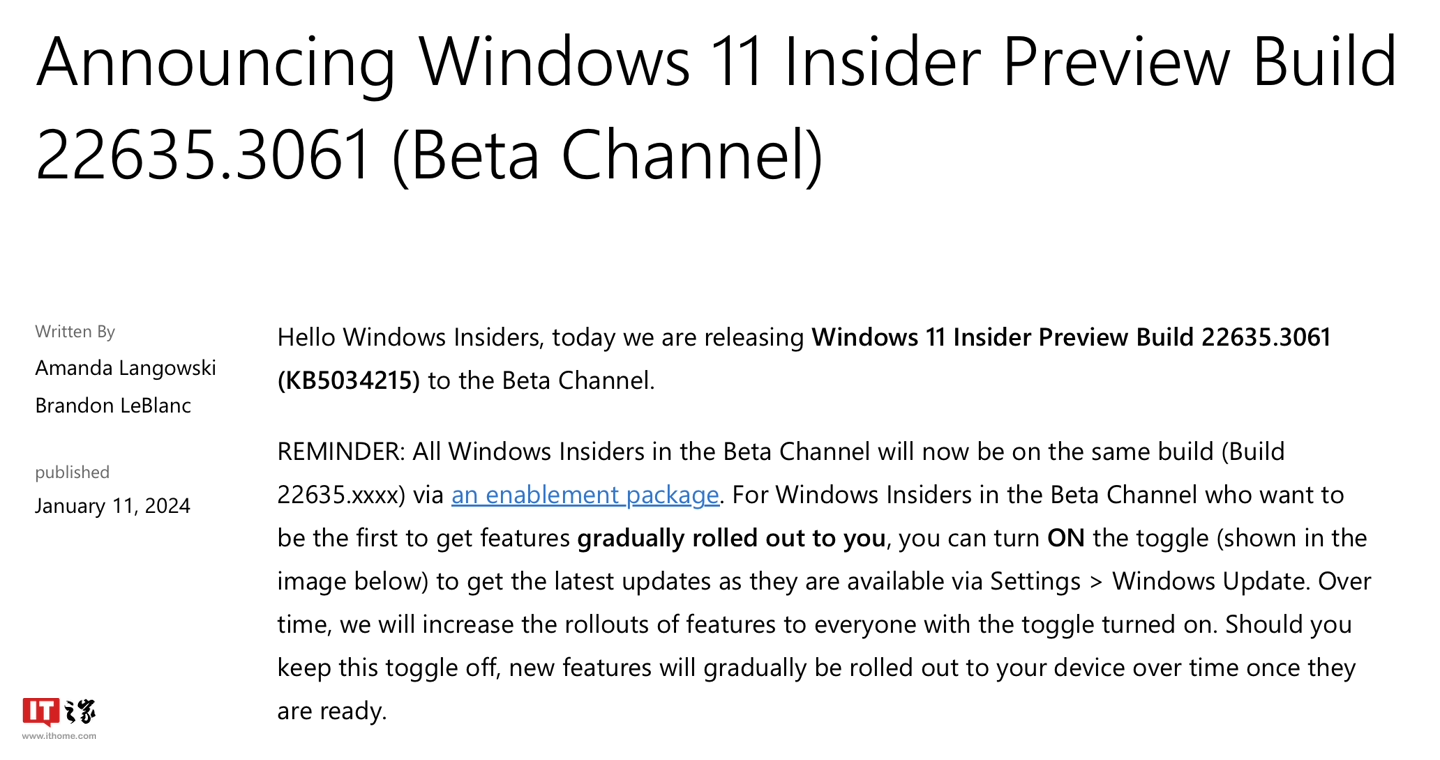Click bold "Windows 11 Insider Preview Build 22635.3061" text
This screenshot has width=1440, height=760.
tap(1071, 337)
